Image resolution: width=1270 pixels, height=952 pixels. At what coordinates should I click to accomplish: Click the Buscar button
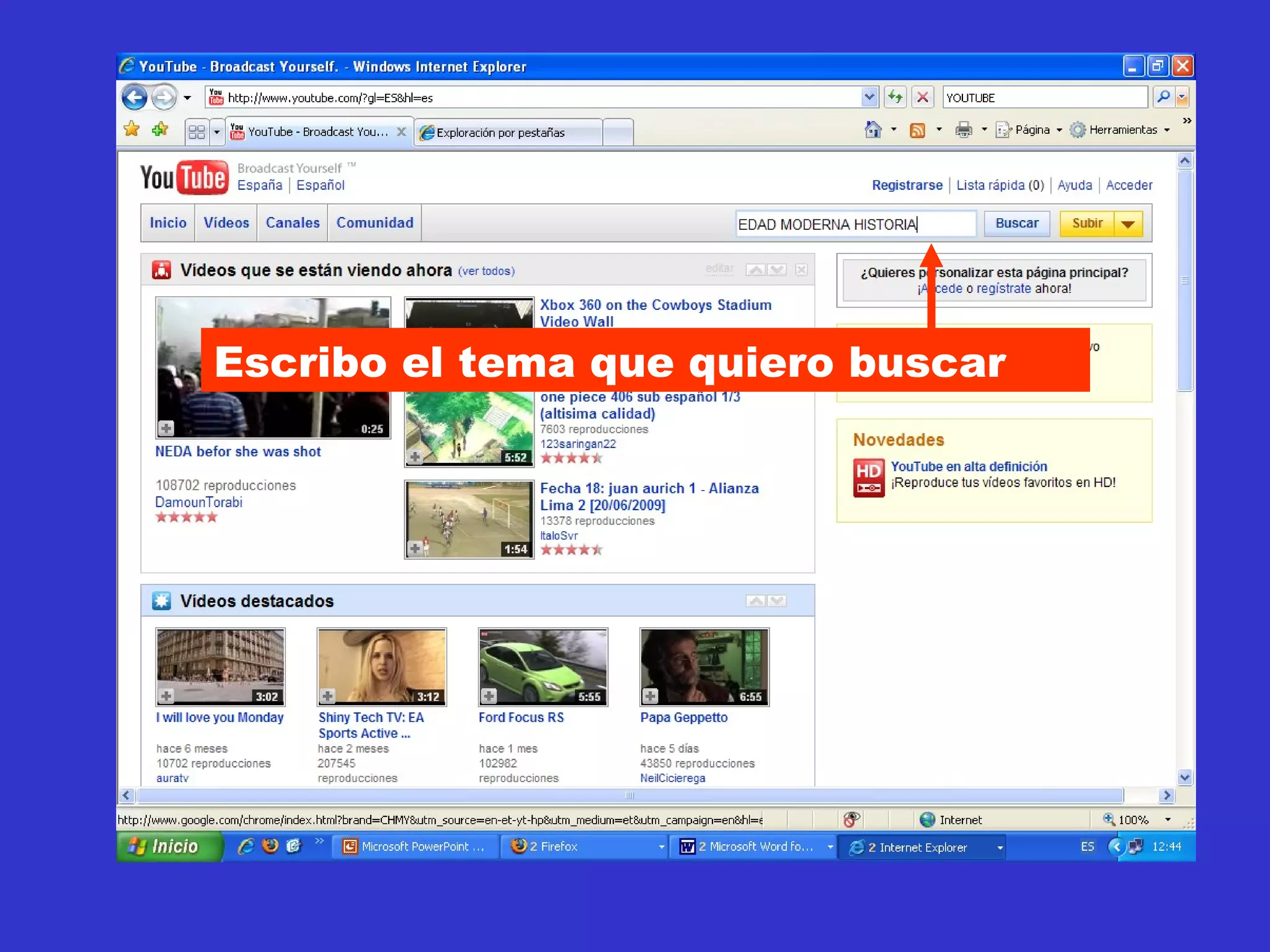pos(1017,223)
